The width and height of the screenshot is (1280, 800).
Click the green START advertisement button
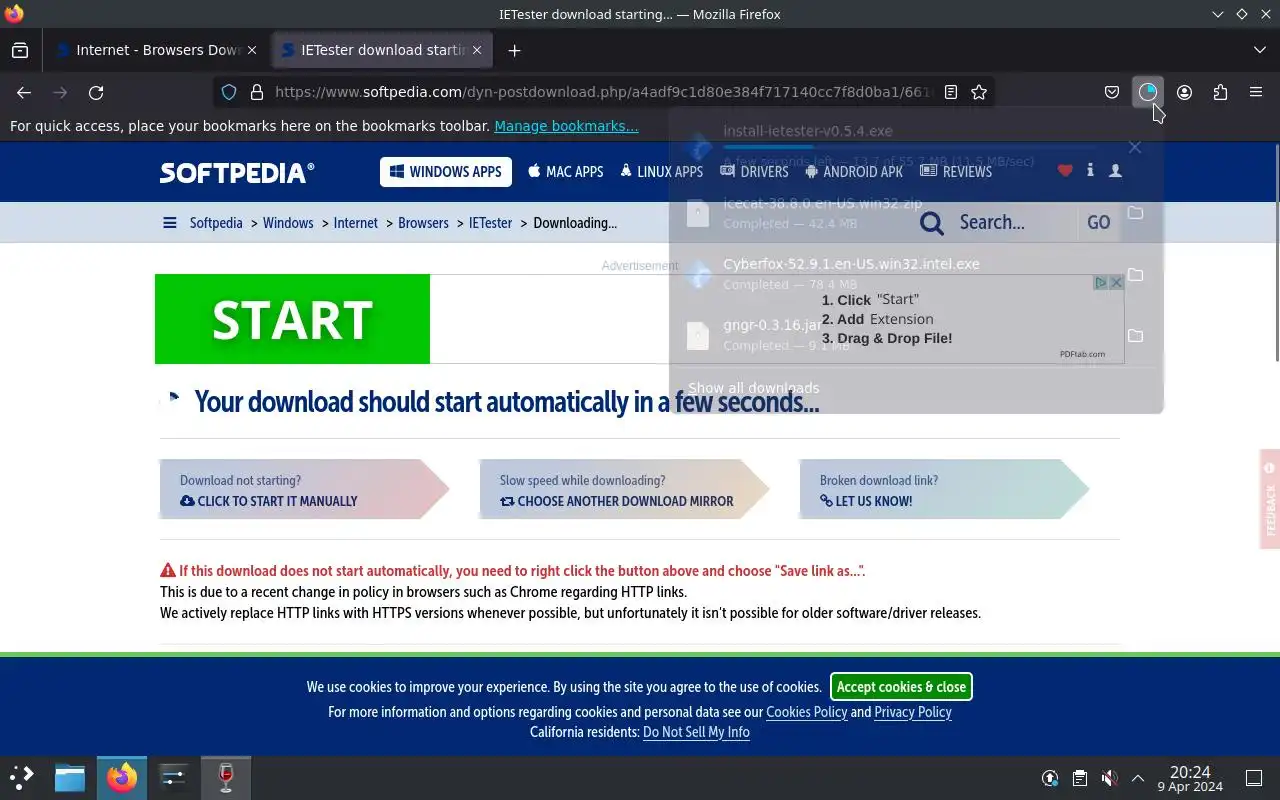tap(292, 319)
